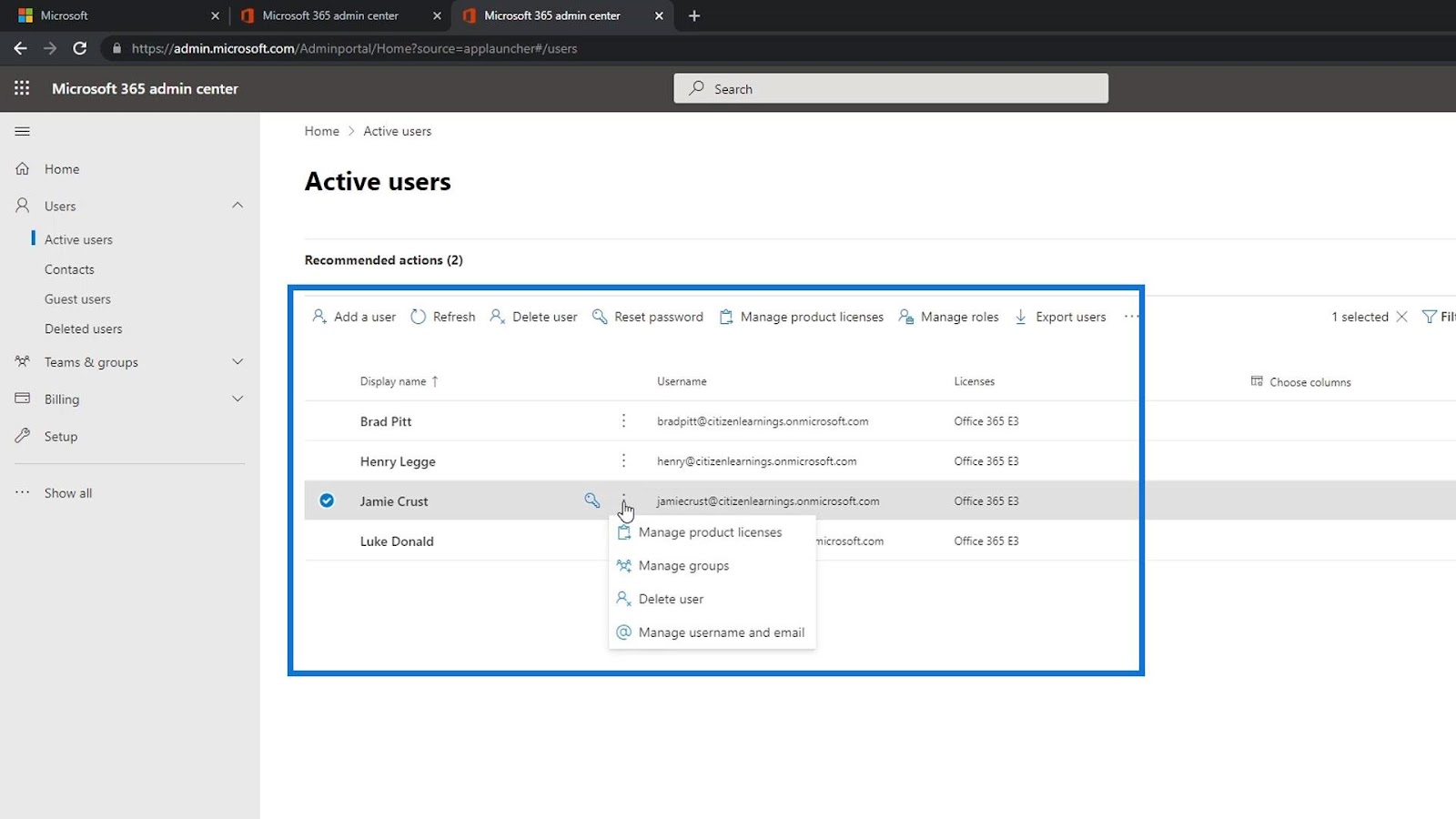
Task: Close the active Microsoft 365 admin center tab
Action: tap(659, 15)
